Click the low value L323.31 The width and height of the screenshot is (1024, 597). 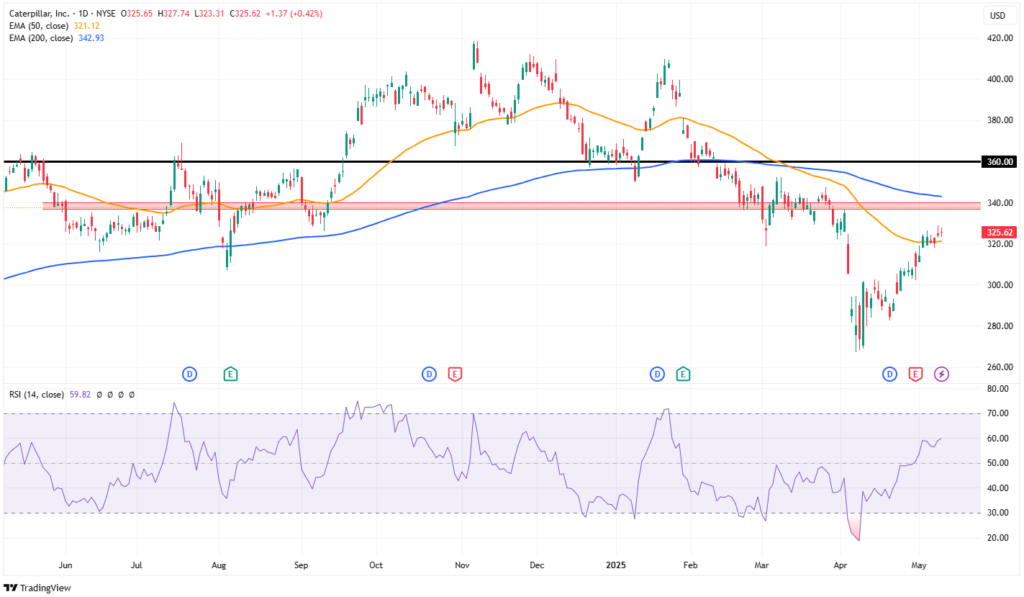pos(208,14)
